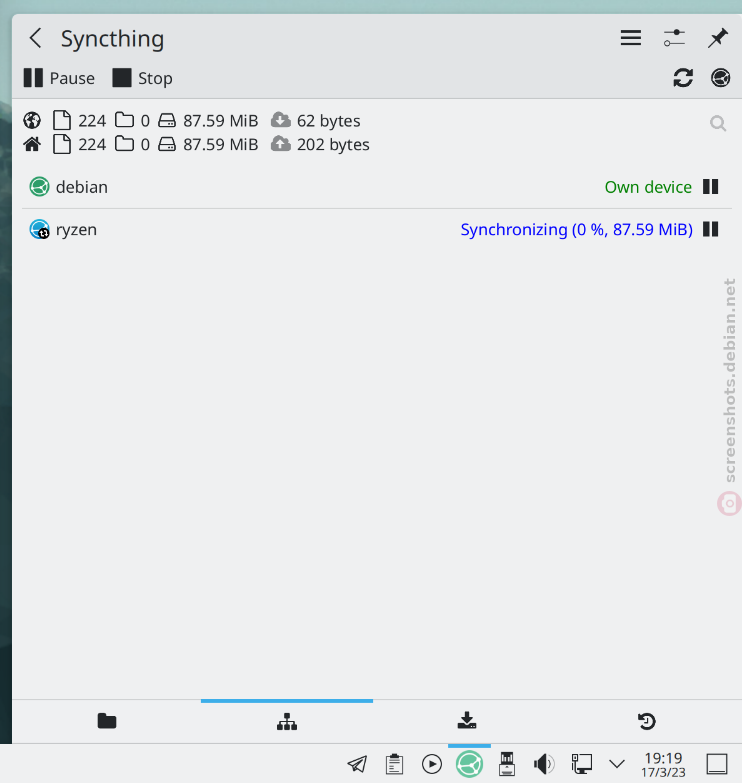Click the Own device status text
The image size is (742, 783).
click(648, 187)
